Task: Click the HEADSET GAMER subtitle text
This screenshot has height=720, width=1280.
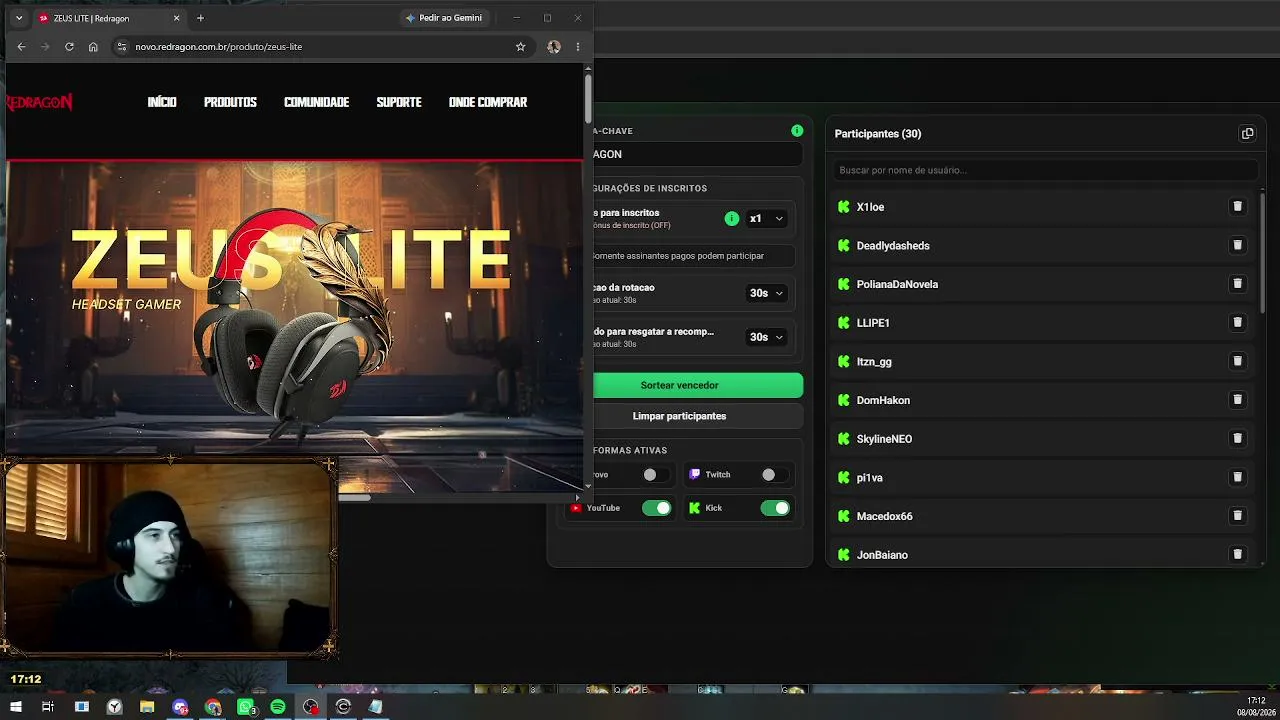Action: [x=127, y=304]
